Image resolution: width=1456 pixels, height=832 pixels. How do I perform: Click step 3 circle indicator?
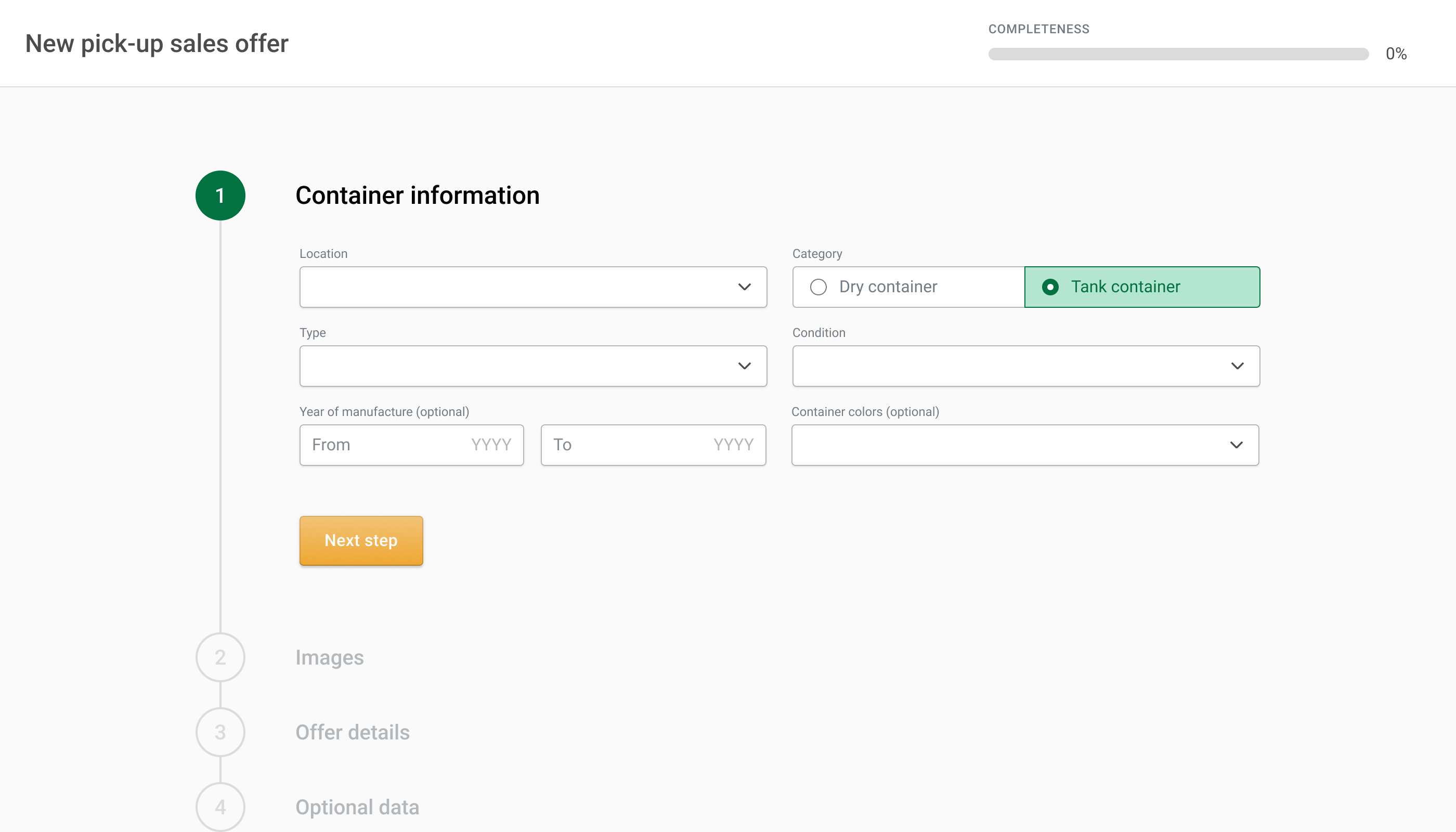click(x=220, y=732)
